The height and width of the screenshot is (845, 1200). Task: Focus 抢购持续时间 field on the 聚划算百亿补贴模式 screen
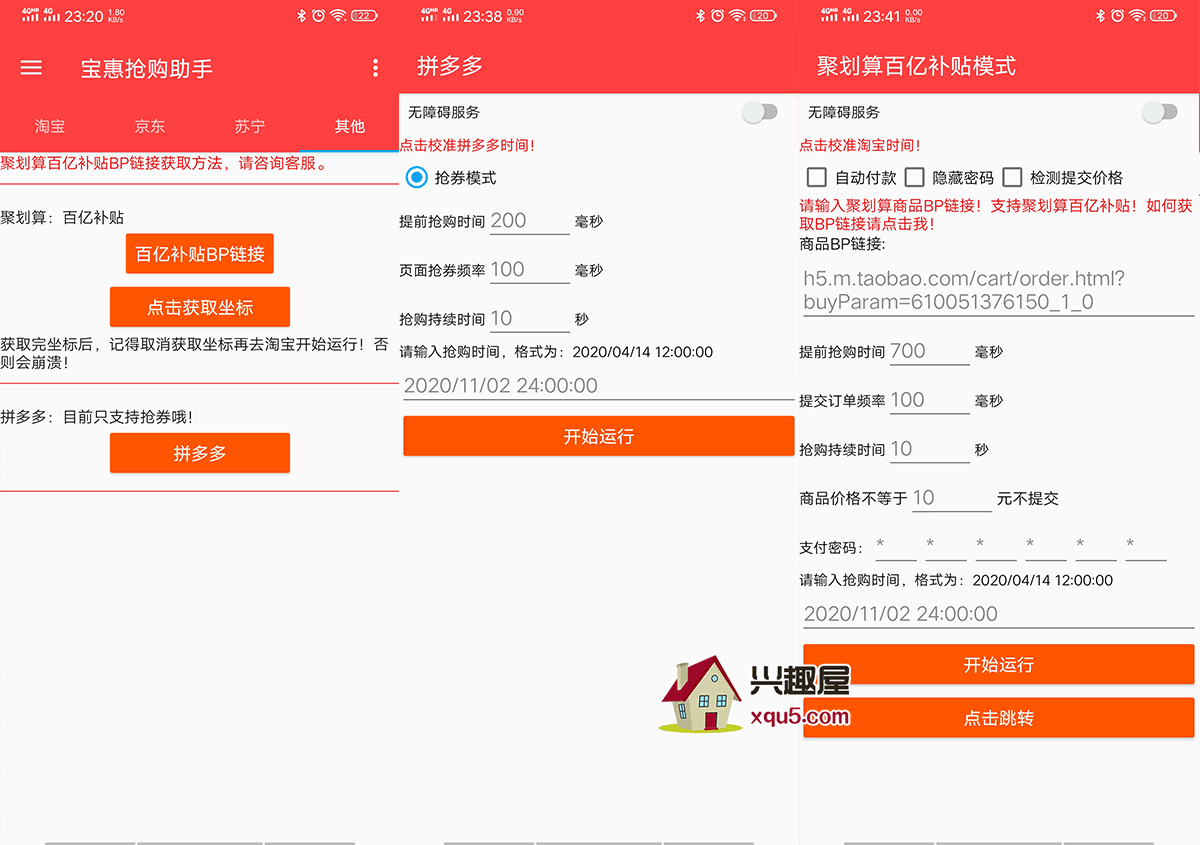pos(930,449)
